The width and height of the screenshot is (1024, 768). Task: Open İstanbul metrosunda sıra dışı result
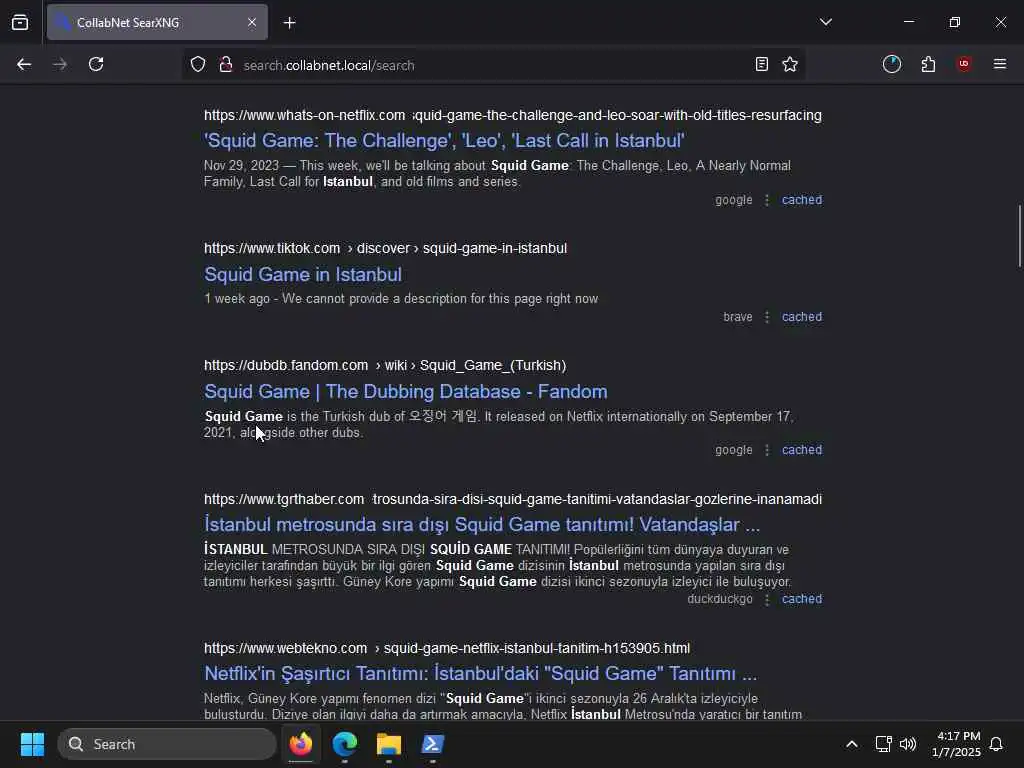[482, 524]
